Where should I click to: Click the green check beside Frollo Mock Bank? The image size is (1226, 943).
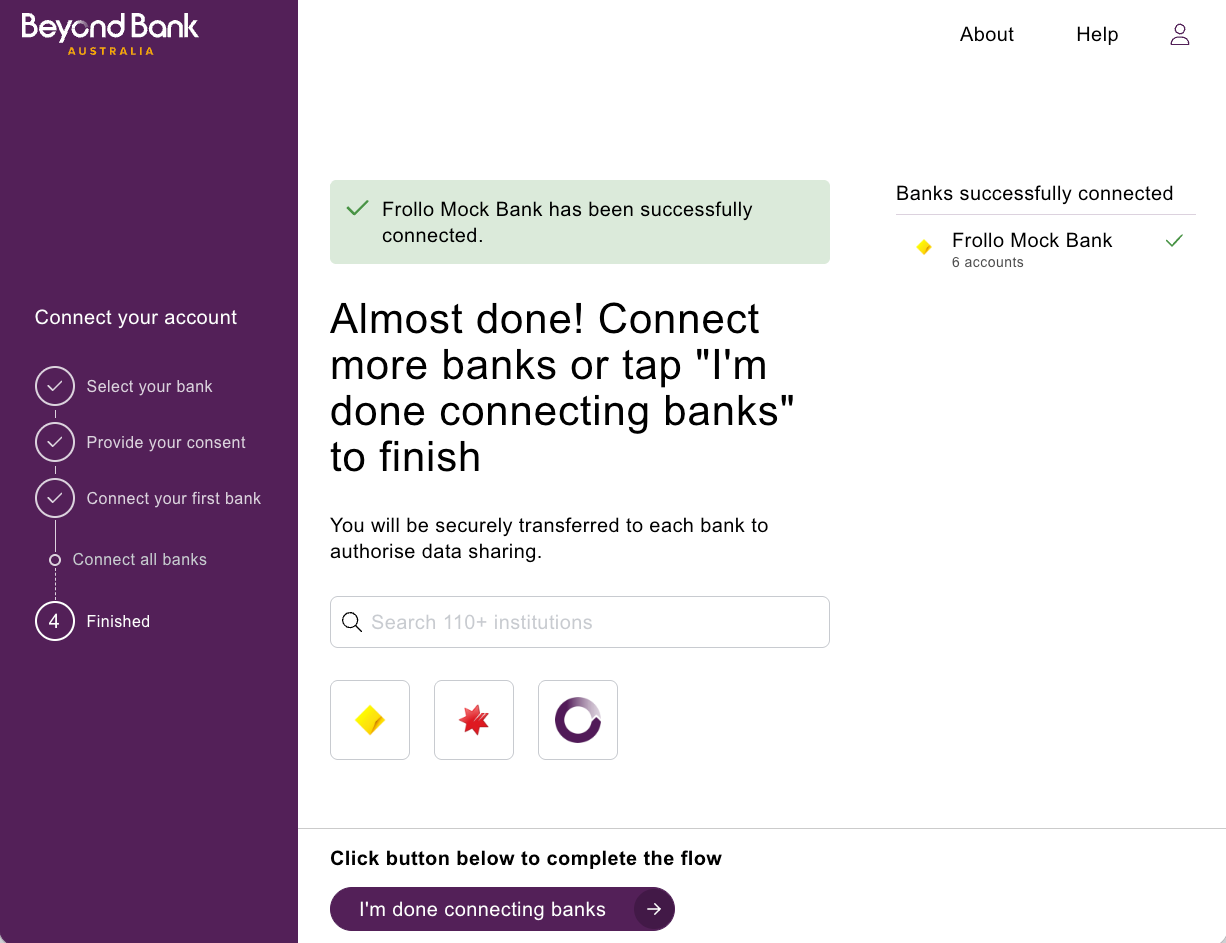pyautogui.click(x=1174, y=241)
